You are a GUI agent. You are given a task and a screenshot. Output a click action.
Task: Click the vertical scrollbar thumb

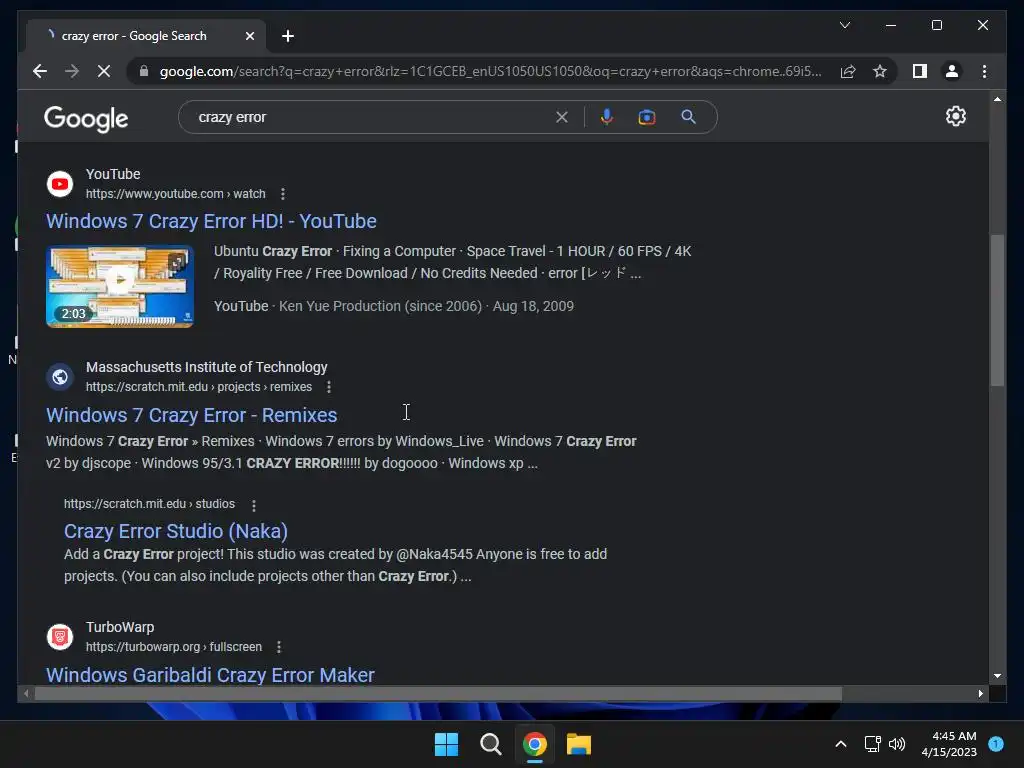[997, 310]
